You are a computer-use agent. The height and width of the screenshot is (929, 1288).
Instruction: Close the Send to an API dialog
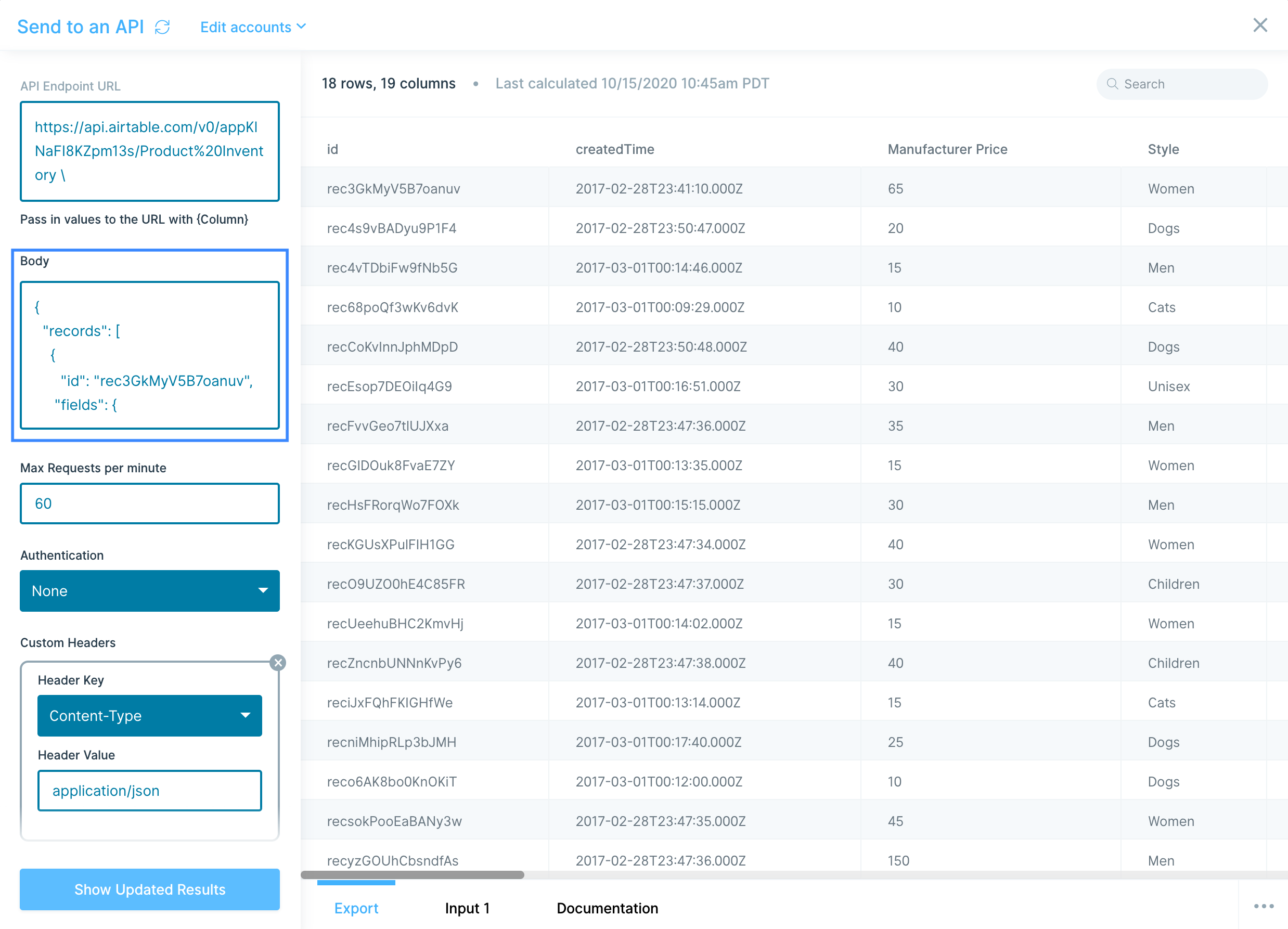click(x=1260, y=25)
